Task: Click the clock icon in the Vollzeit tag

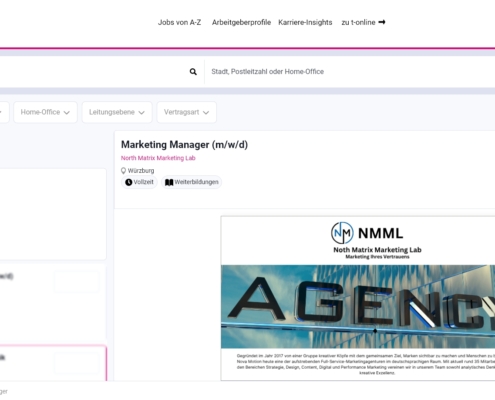Action: click(x=129, y=182)
